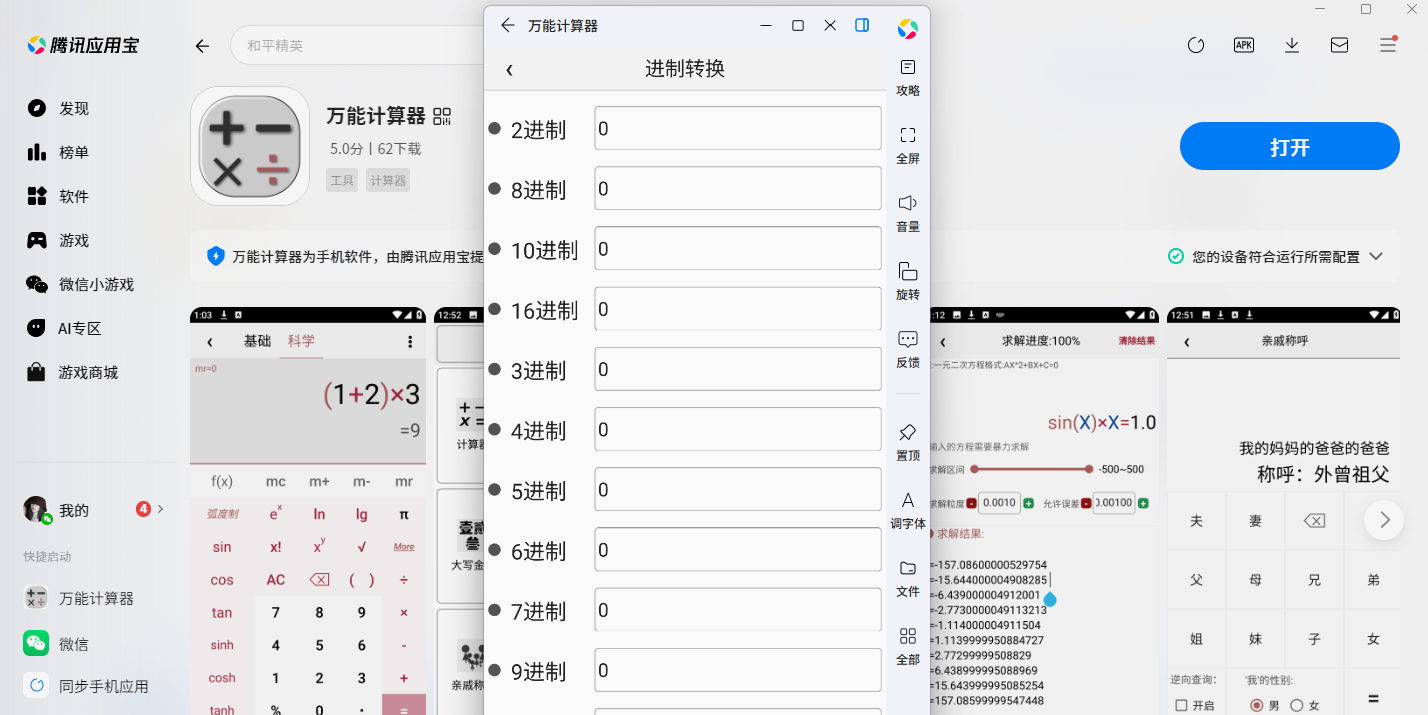The width and height of the screenshot is (1428, 715).
Task: Click 5.0分 | 62下载 rating text
Action: click(x=375, y=149)
